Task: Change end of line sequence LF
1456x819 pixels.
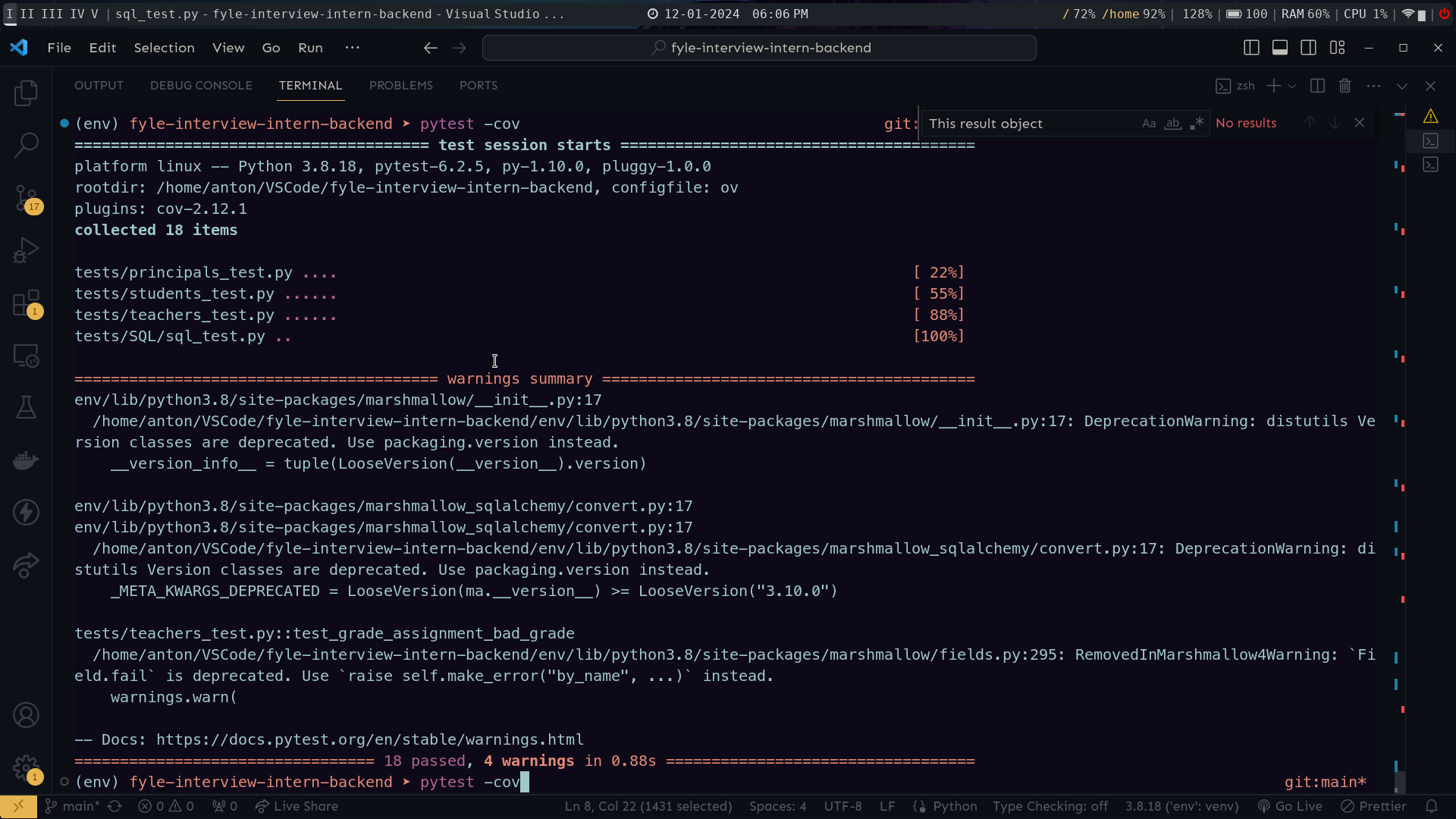Action: click(887, 807)
